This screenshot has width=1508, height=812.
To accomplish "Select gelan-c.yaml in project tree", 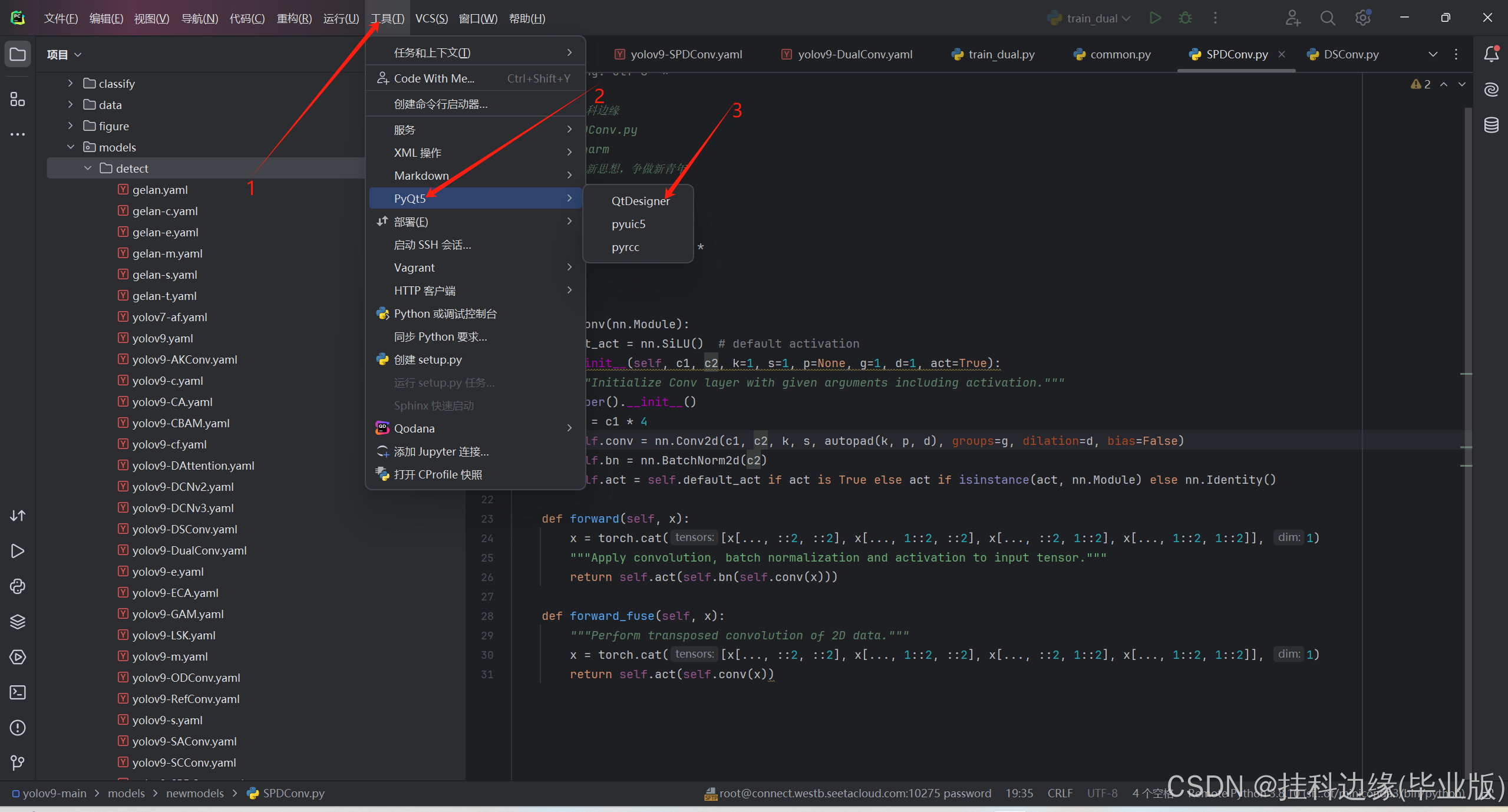I will point(165,211).
